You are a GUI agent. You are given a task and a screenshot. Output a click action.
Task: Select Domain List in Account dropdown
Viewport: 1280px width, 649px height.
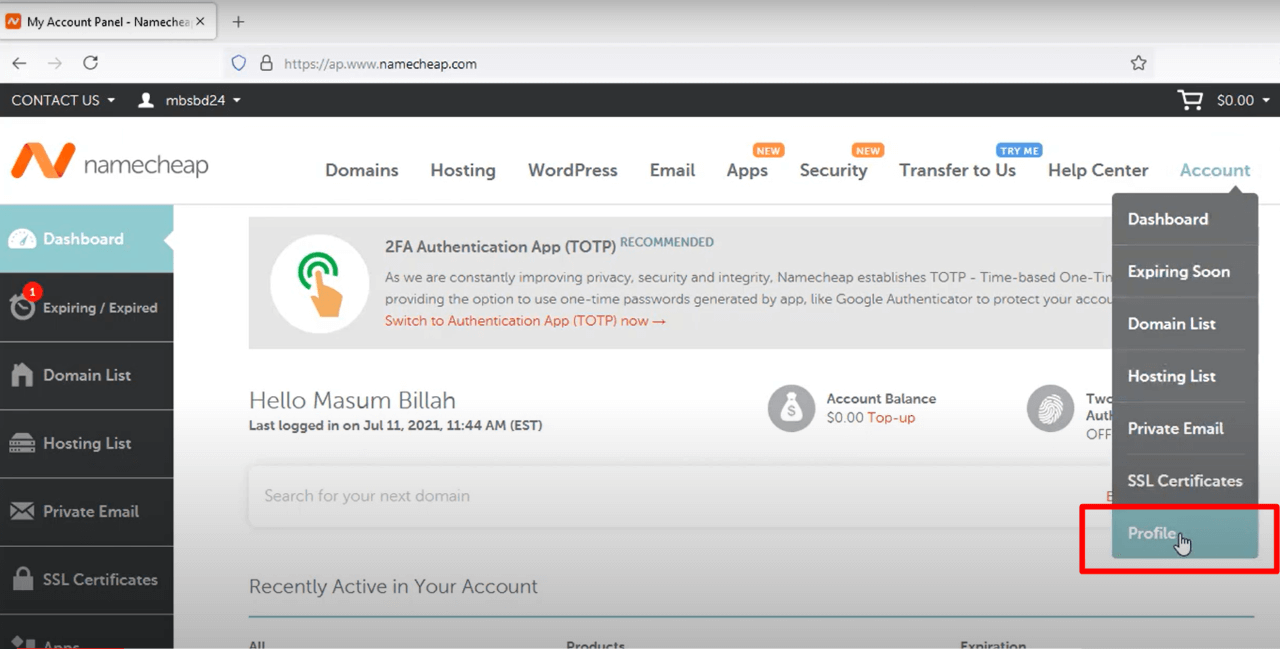[1185, 323]
